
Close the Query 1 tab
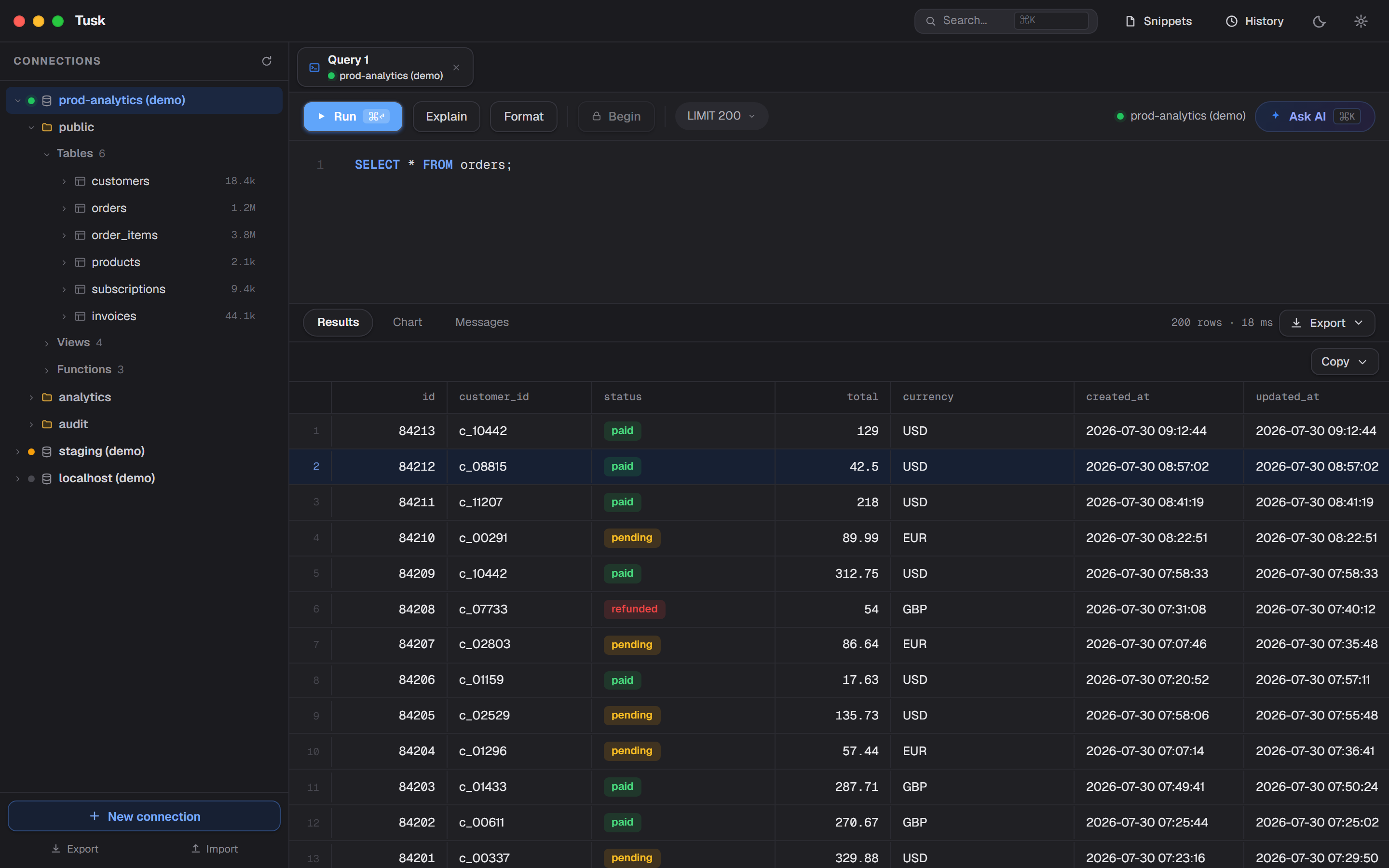[456, 67]
